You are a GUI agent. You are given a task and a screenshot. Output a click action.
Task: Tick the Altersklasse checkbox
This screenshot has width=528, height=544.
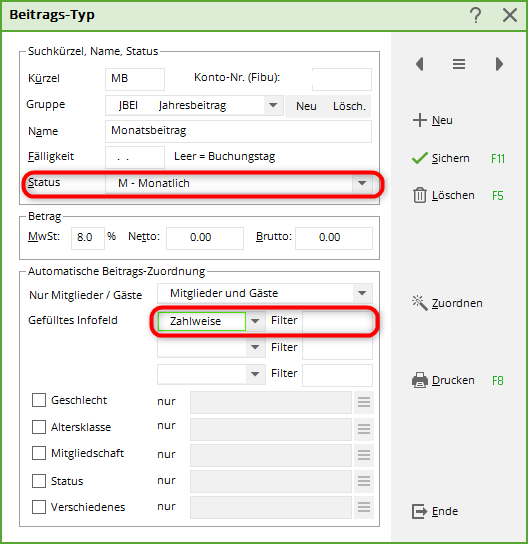coord(39,427)
